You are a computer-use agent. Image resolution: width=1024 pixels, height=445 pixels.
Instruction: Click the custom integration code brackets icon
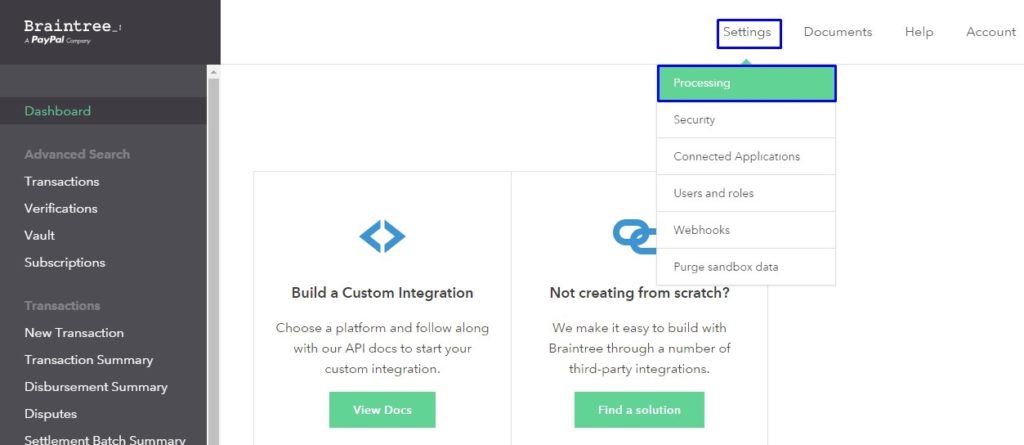[x=382, y=236]
